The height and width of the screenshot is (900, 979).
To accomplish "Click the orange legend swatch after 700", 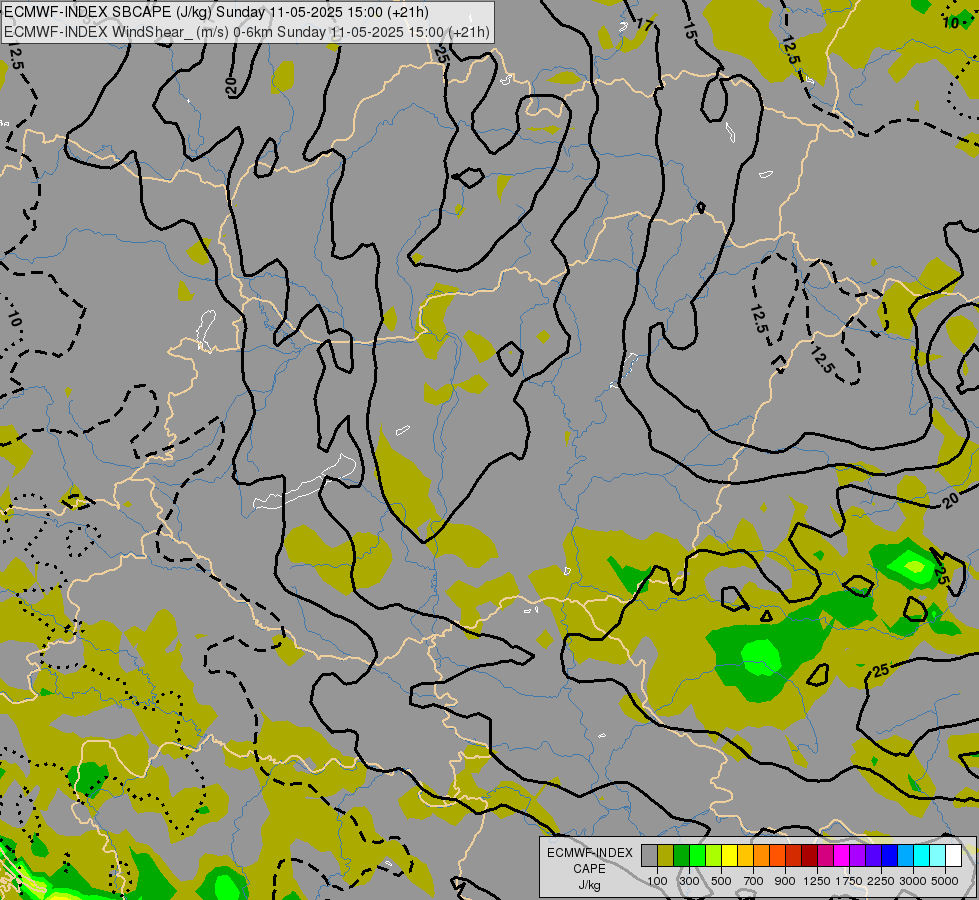I will [761, 855].
